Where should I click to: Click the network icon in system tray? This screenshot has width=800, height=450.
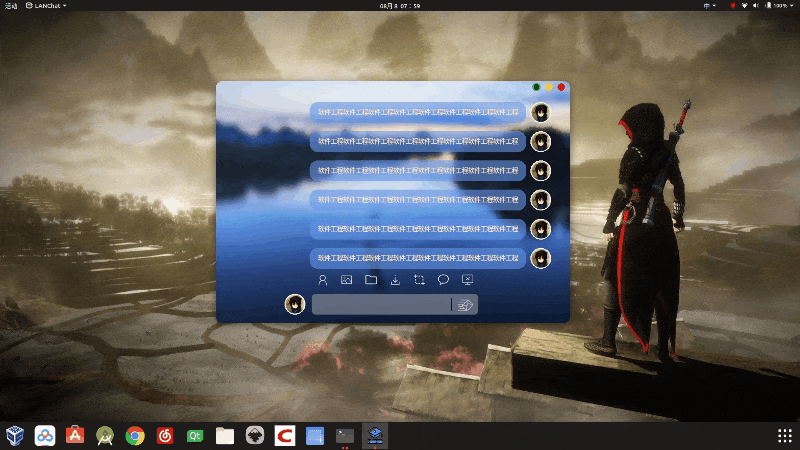(x=744, y=6)
